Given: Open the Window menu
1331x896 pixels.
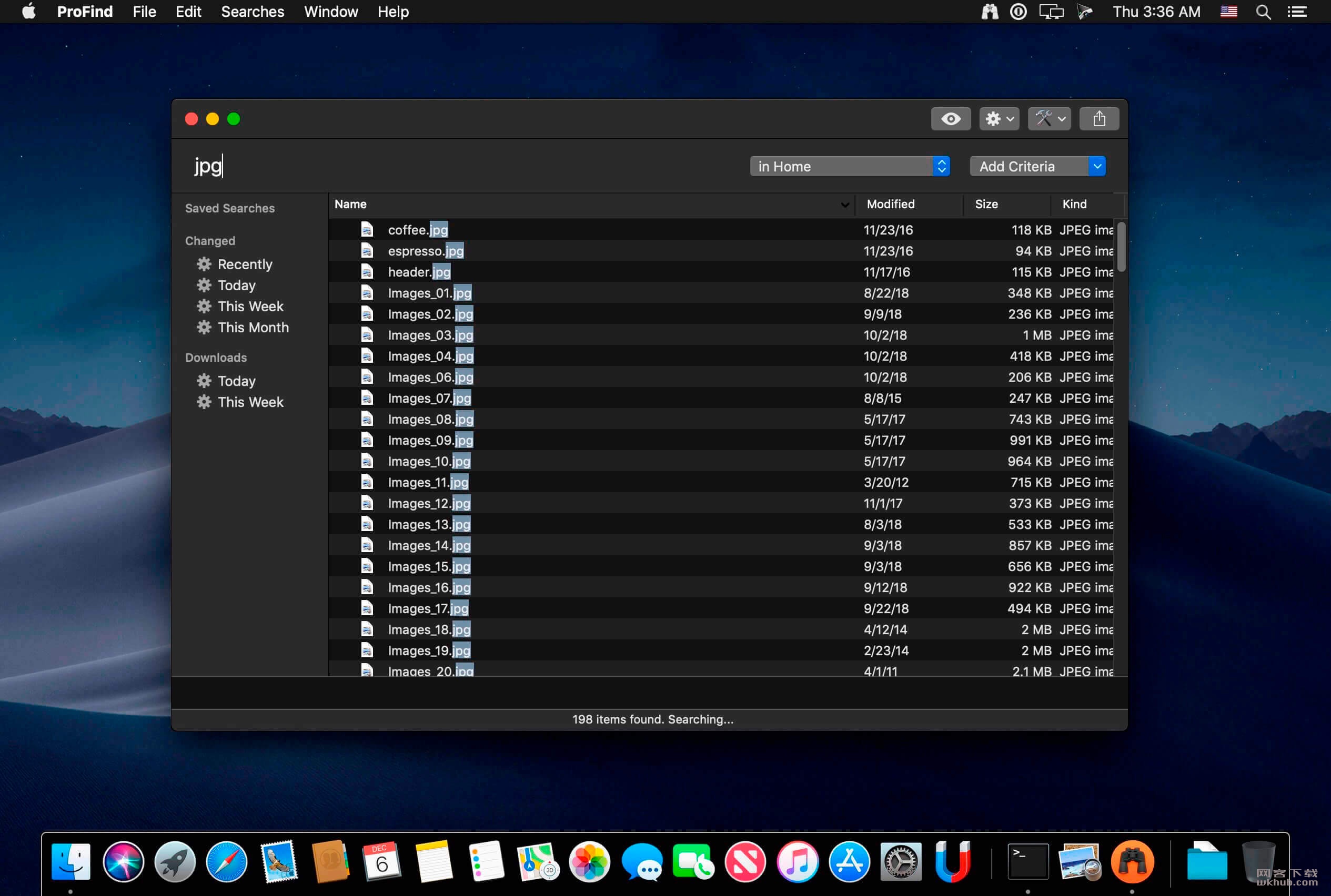Looking at the screenshot, I should pyautogui.click(x=331, y=12).
